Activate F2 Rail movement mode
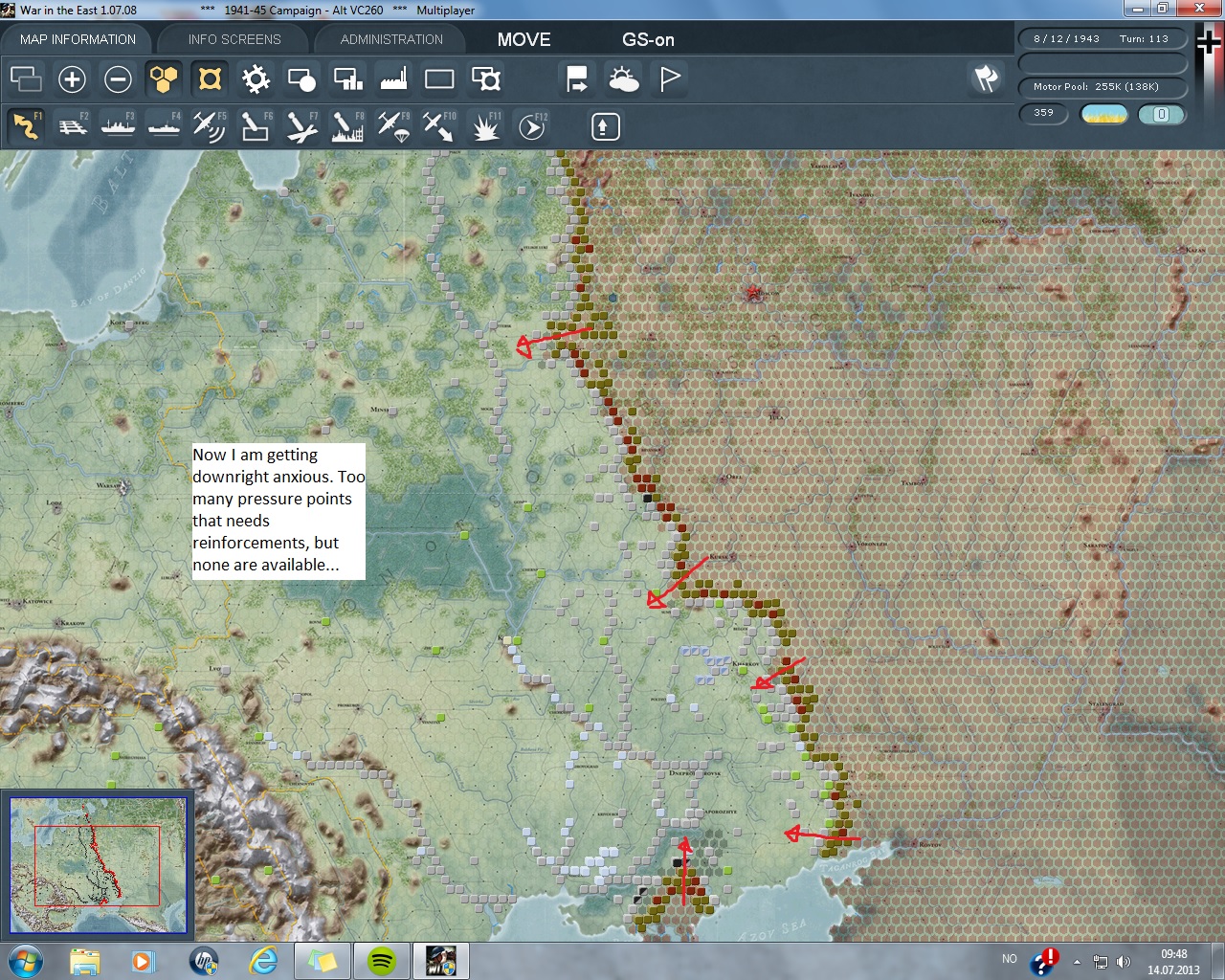Image resolution: width=1225 pixels, height=980 pixels. (72, 126)
